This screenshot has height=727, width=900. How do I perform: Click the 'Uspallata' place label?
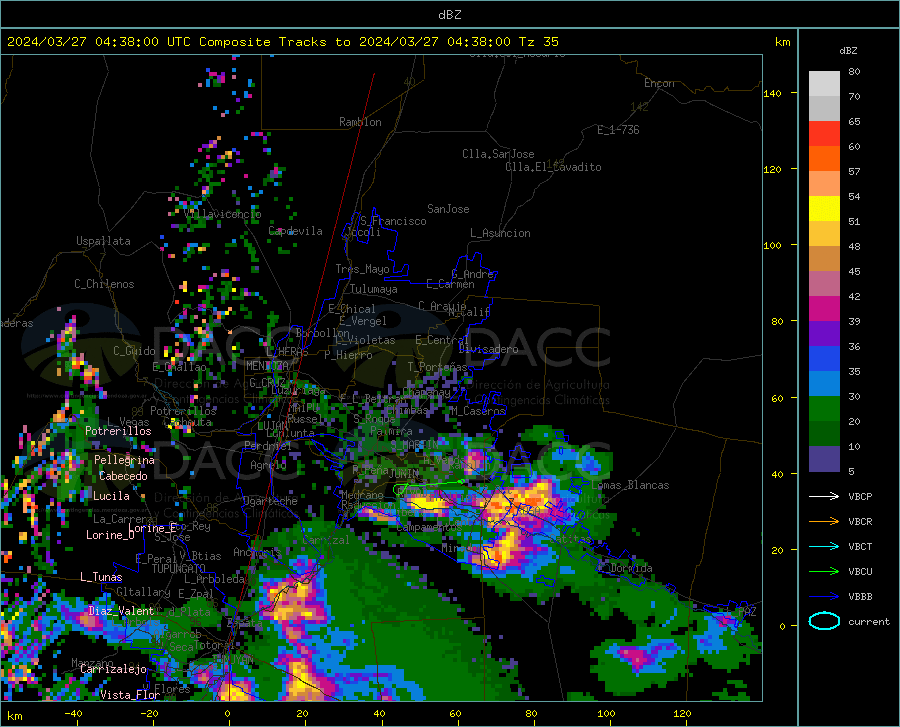103,241
